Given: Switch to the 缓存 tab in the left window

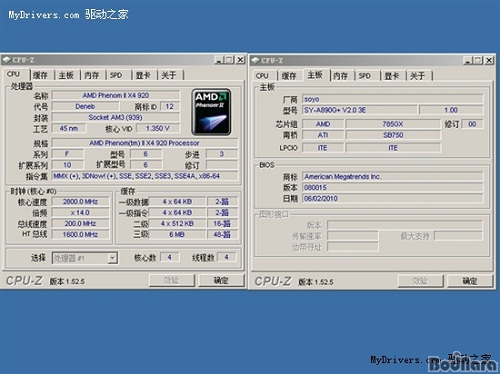Looking at the screenshot, I should pyautogui.click(x=40, y=75).
